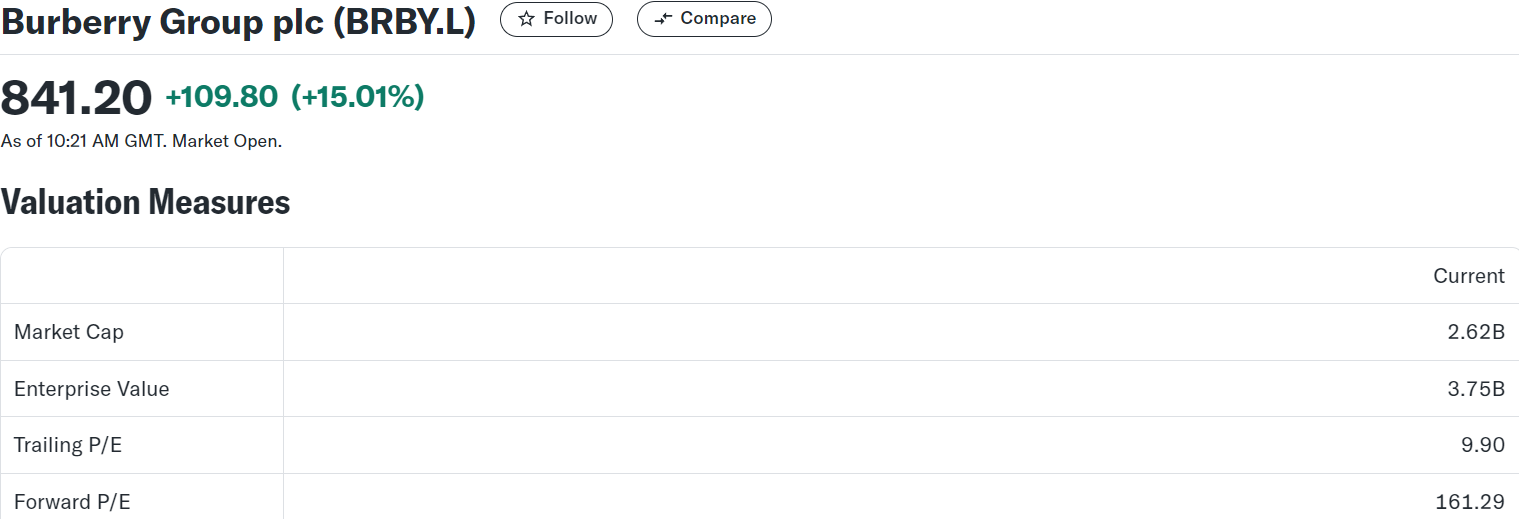Click the 2.62B market cap value

(1476, 332)
